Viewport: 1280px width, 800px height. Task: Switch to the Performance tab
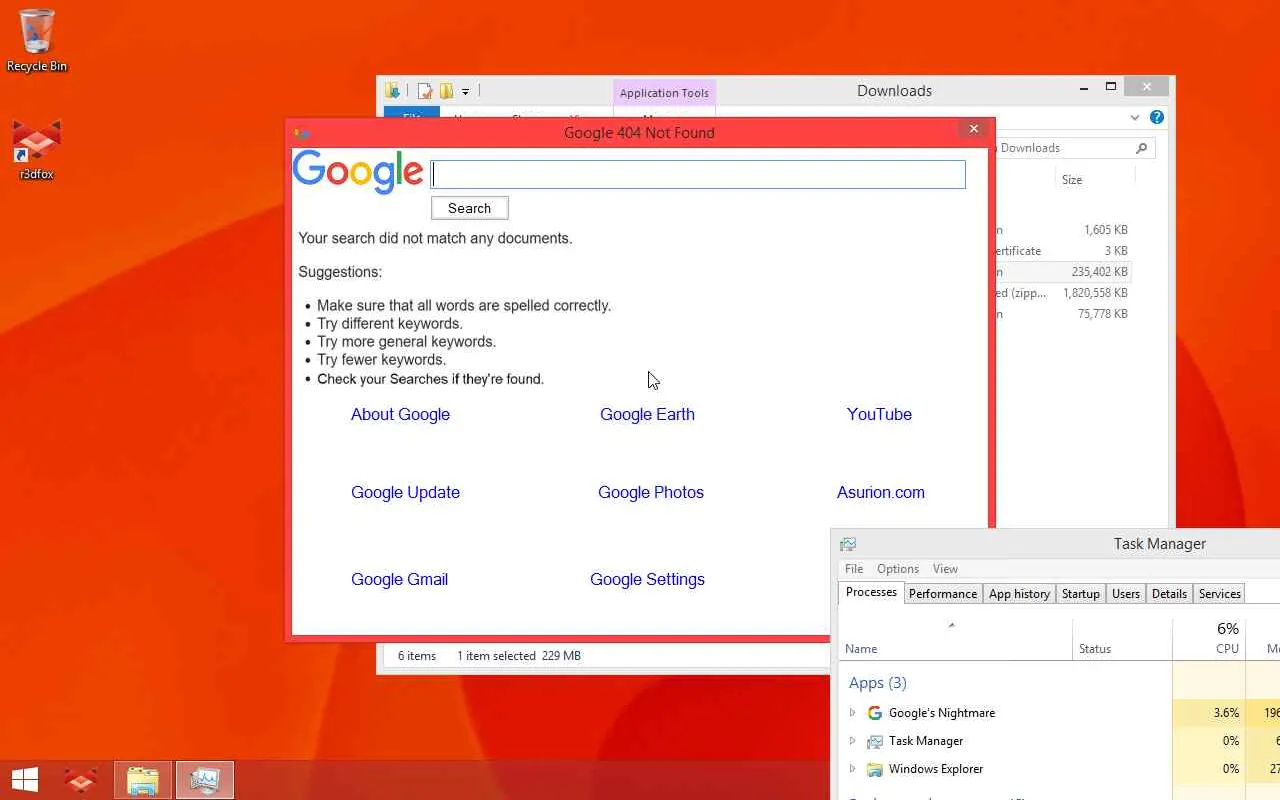coord(943,594)
